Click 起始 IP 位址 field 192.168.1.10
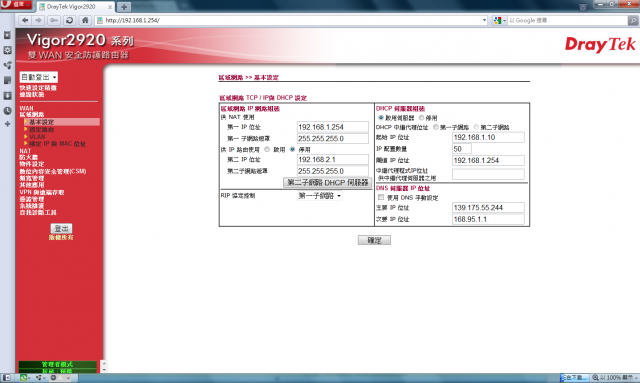This screenshot has height=383, width=640. click(x=488, y=137)
